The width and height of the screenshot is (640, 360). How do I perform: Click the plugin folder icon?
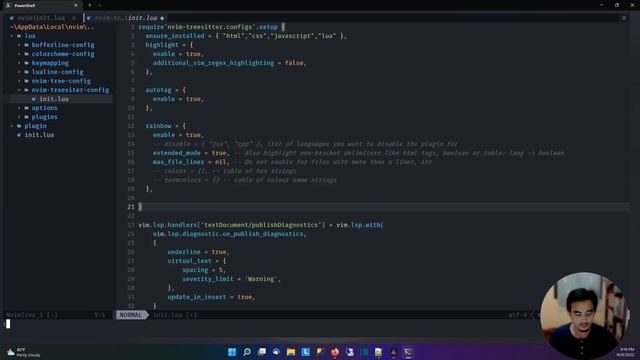tap(19, 126)
